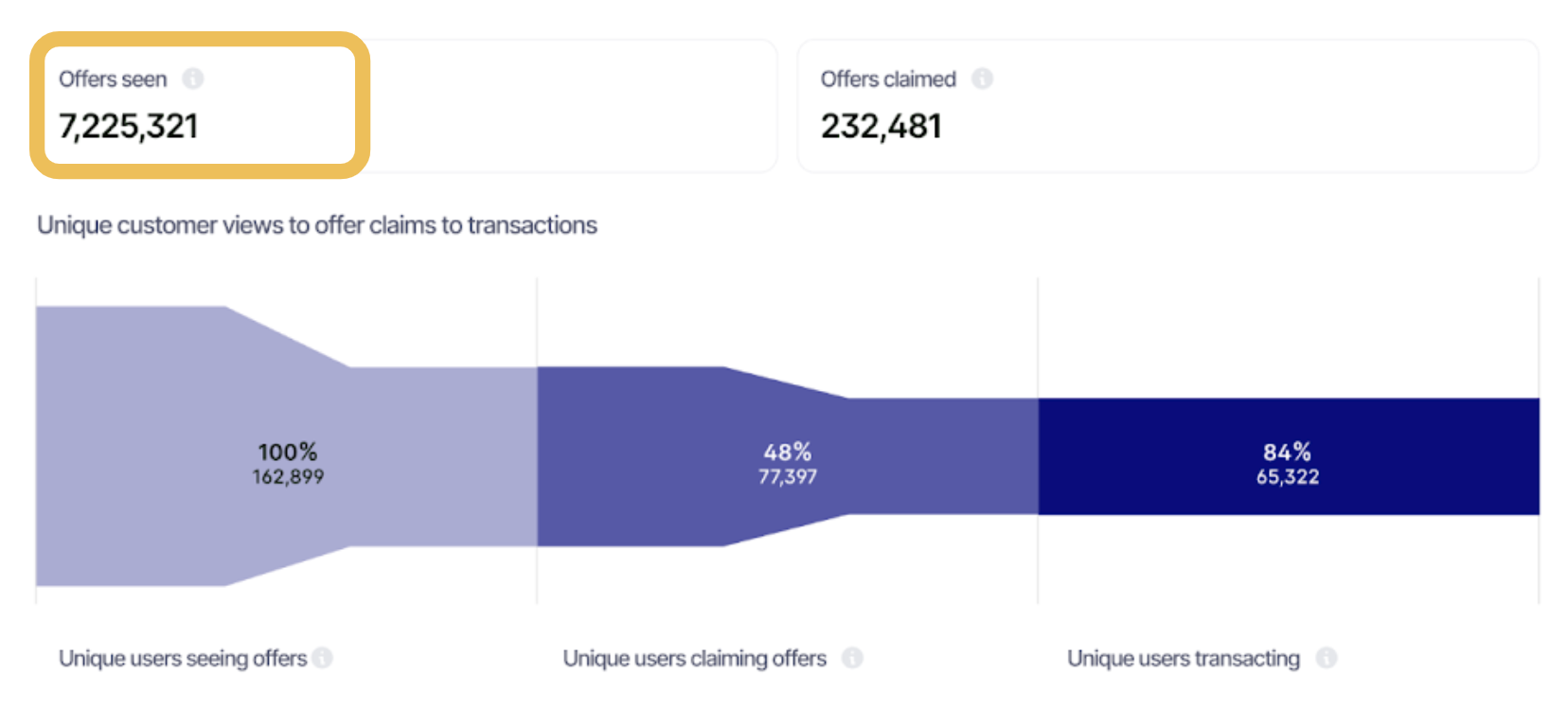The image size is (1568, 710).
Task: Select the 7,225,321 offers seen value
Action: pyautogui.click(x=129, y=126)
